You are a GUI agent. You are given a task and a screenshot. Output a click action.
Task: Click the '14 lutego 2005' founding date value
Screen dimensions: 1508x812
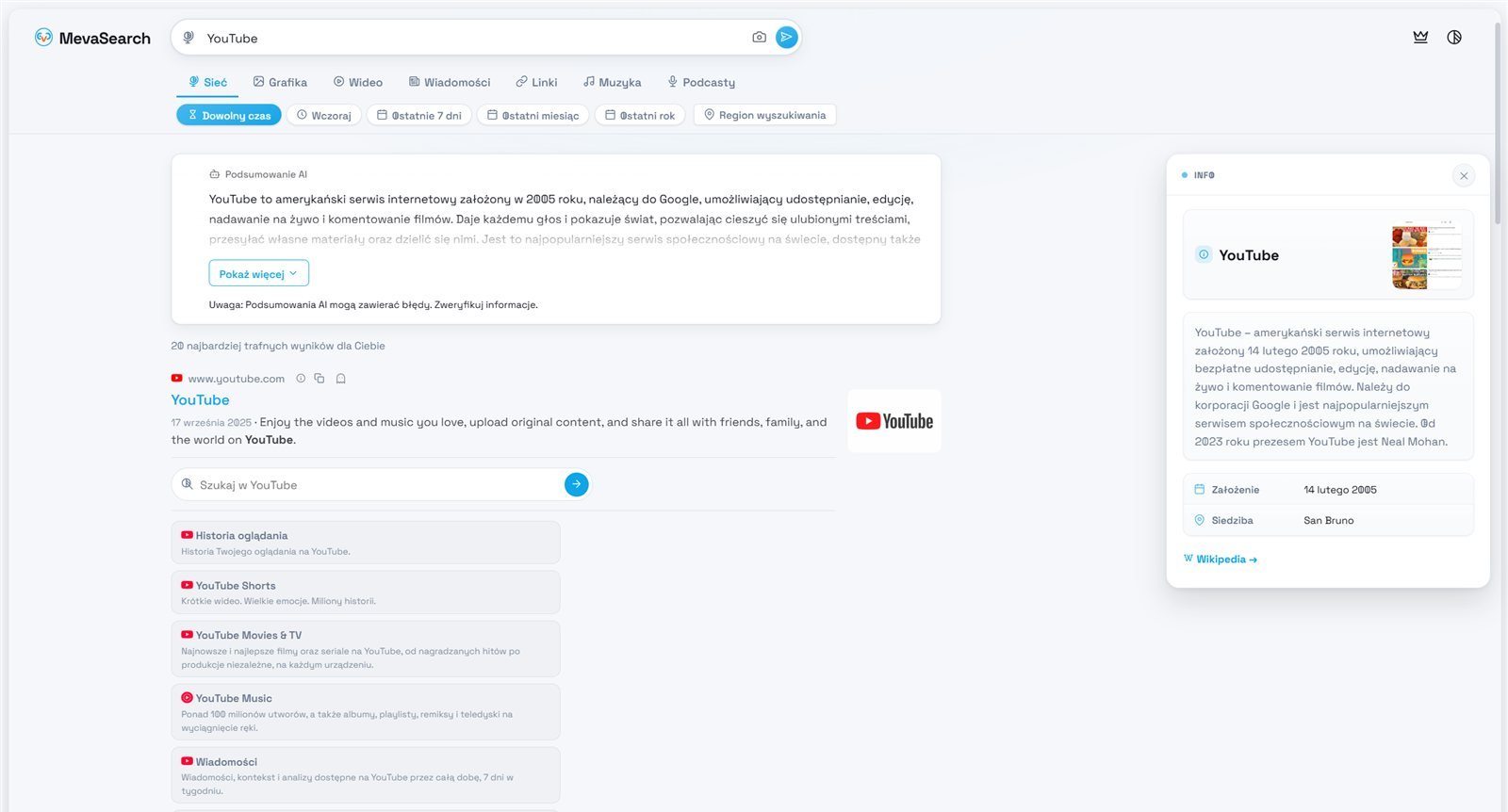pos(1340,490)
